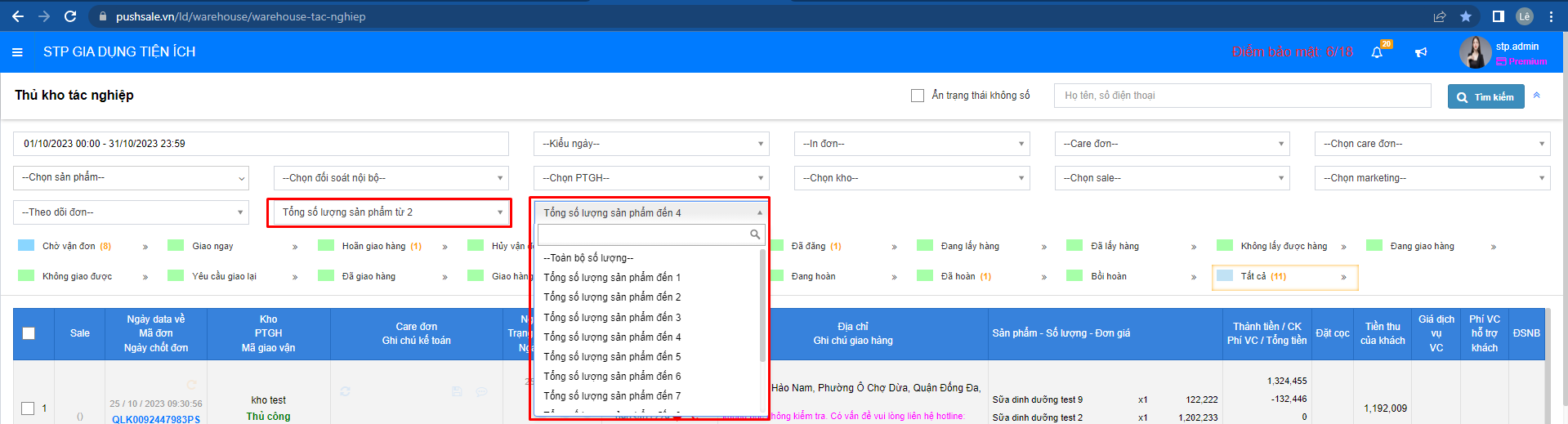Reload the page with browser refresh icon
1568x424 pixels.
click(x=70, y=16)
